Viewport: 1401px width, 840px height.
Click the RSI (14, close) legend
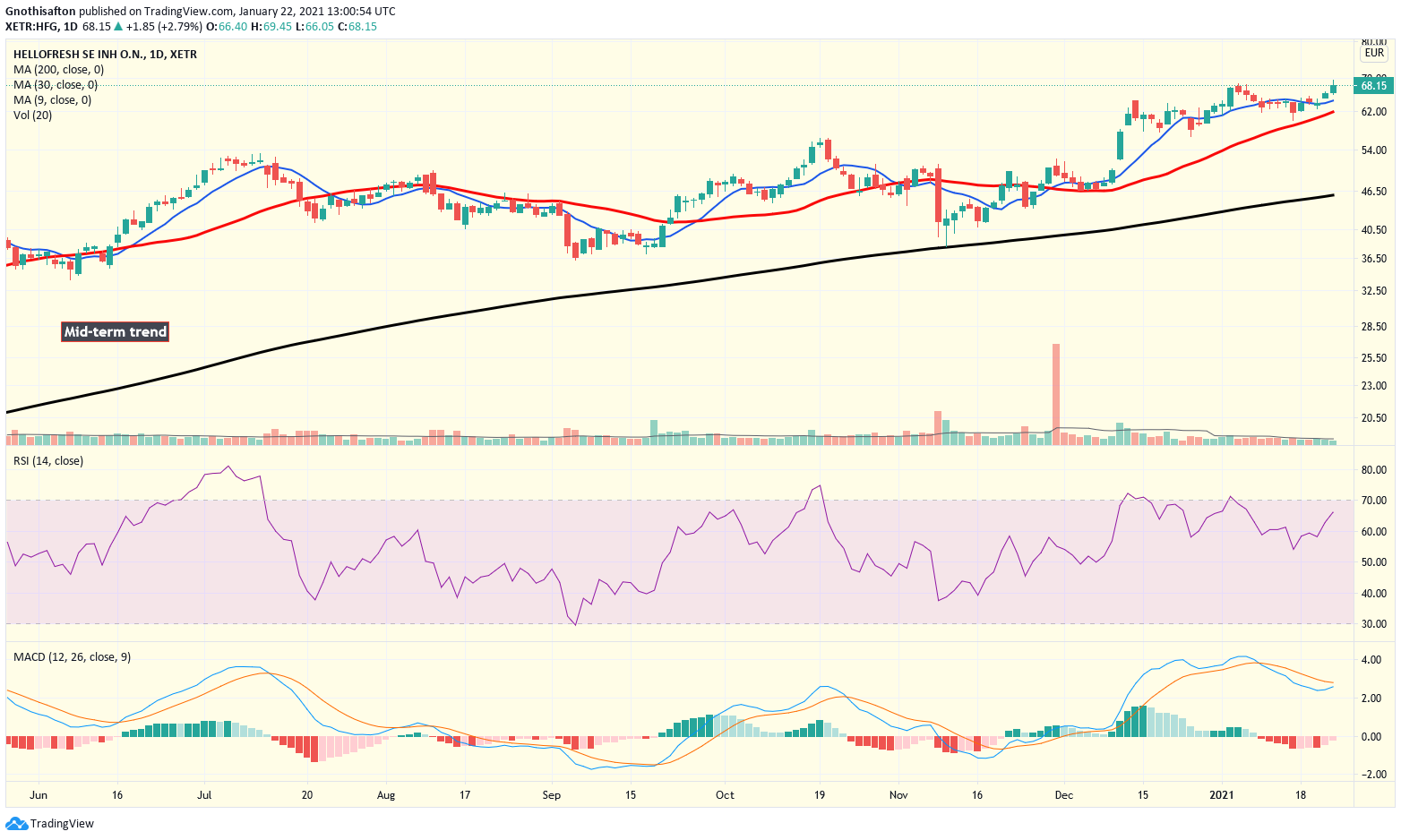click(48, 461)
